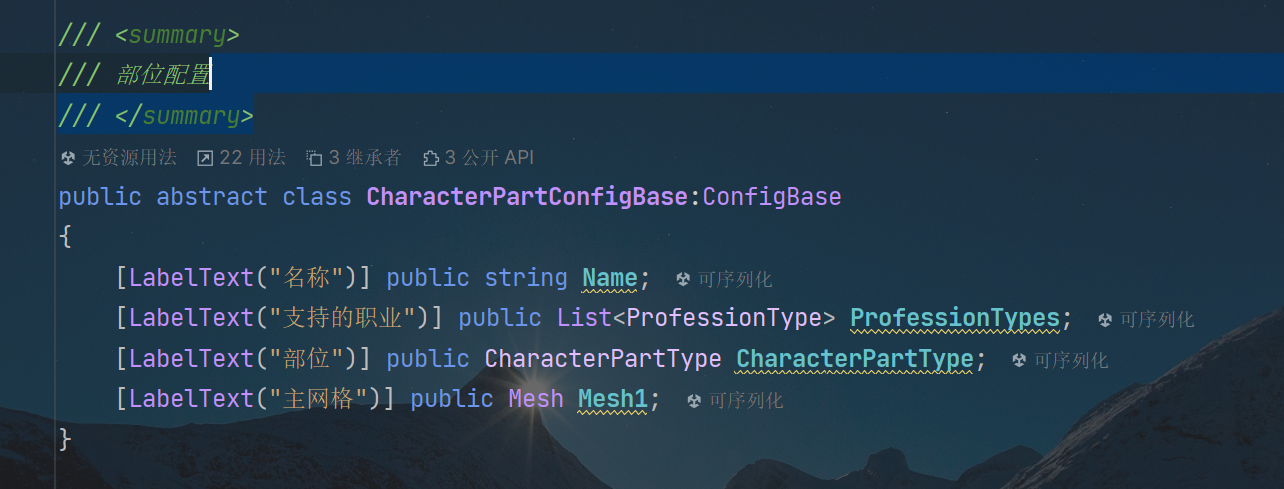
Task: Open the 22 用法 usages link
Action: pyautogui.click(x=252, y=158)
